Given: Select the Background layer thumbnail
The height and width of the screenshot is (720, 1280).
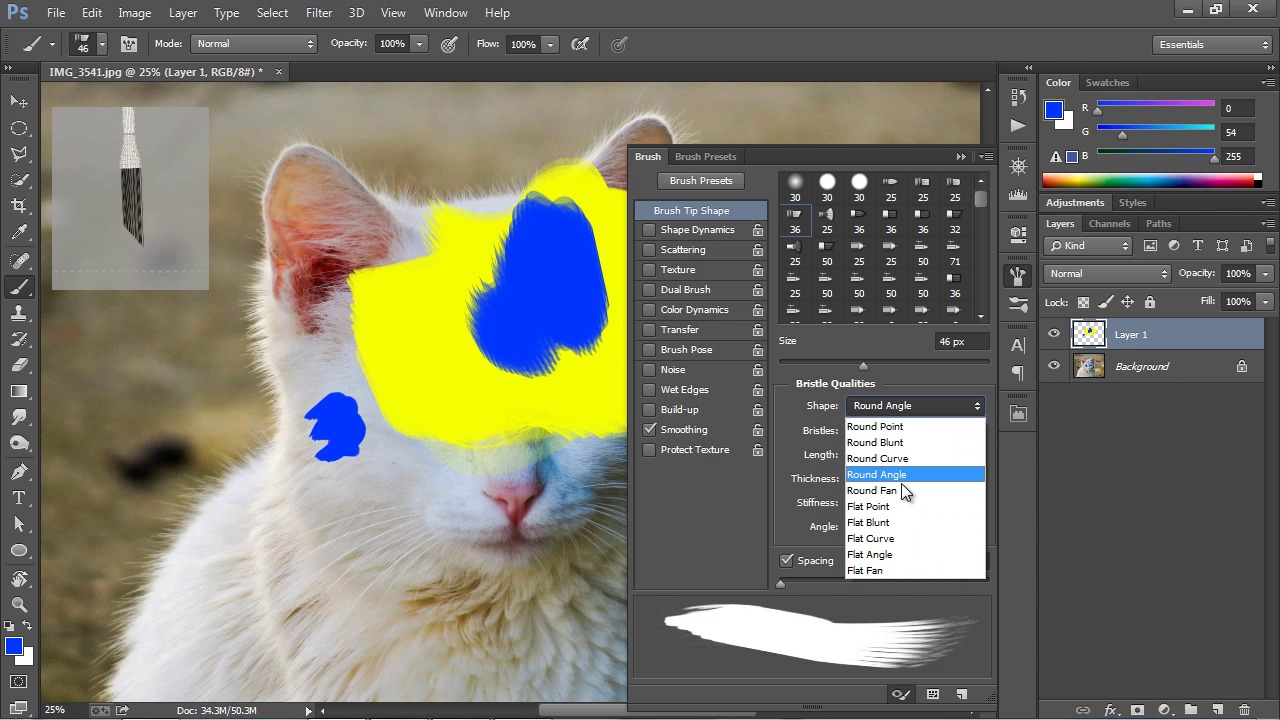Looking at the screenshot, I should coord(1089,367).
